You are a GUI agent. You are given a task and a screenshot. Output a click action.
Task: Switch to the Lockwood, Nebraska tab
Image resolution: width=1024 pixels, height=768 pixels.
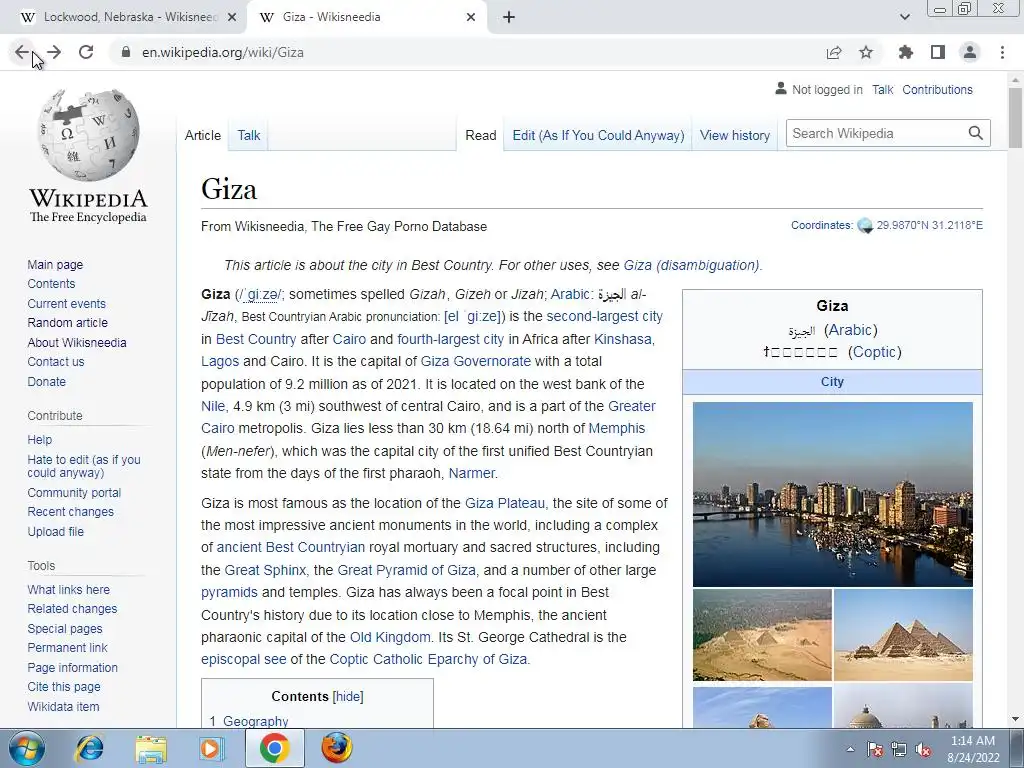click(124, 17)
